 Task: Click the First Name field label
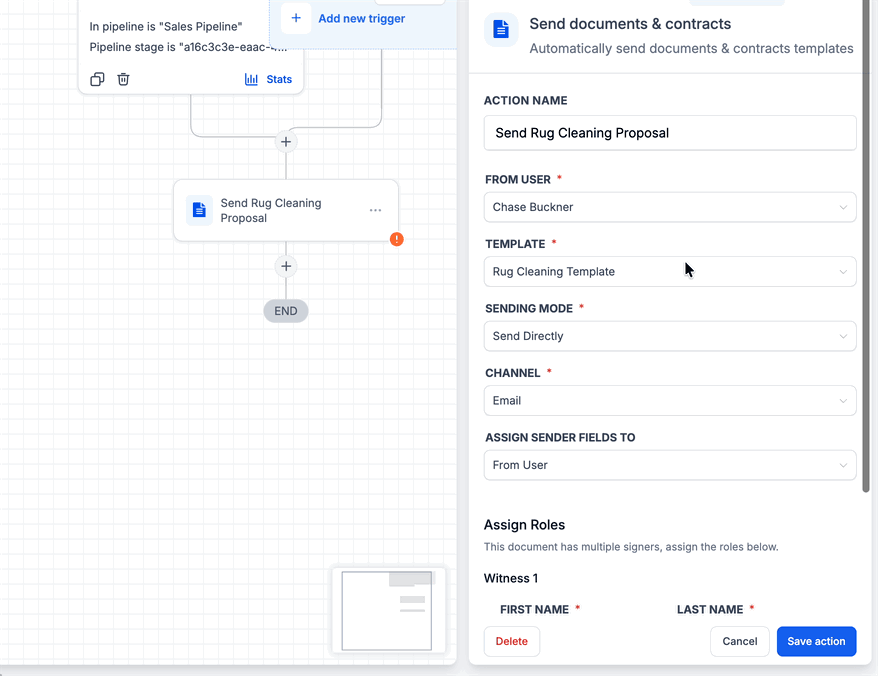click(534, 609)
